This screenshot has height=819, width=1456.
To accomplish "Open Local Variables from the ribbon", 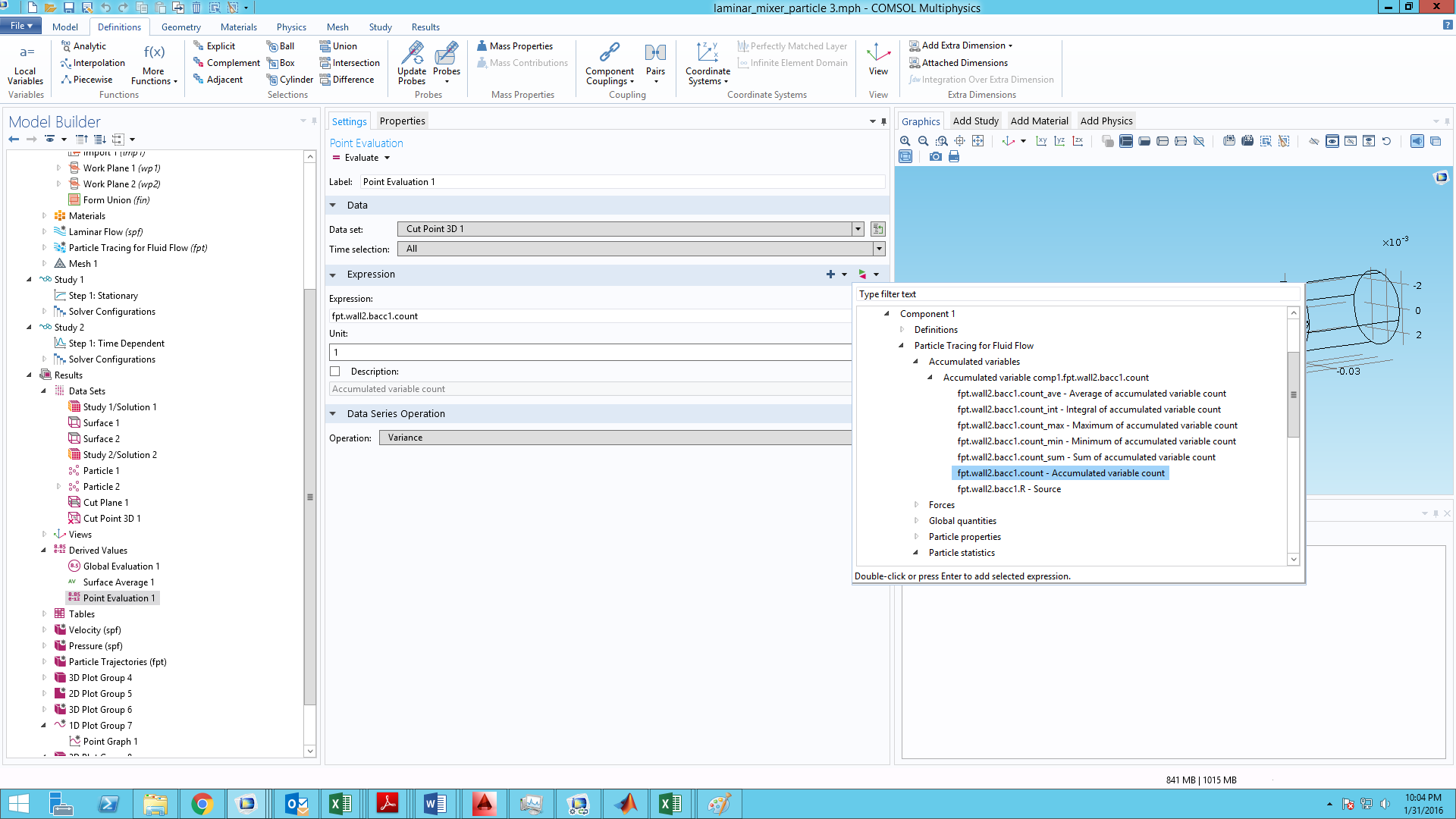I will click(26, 63).
